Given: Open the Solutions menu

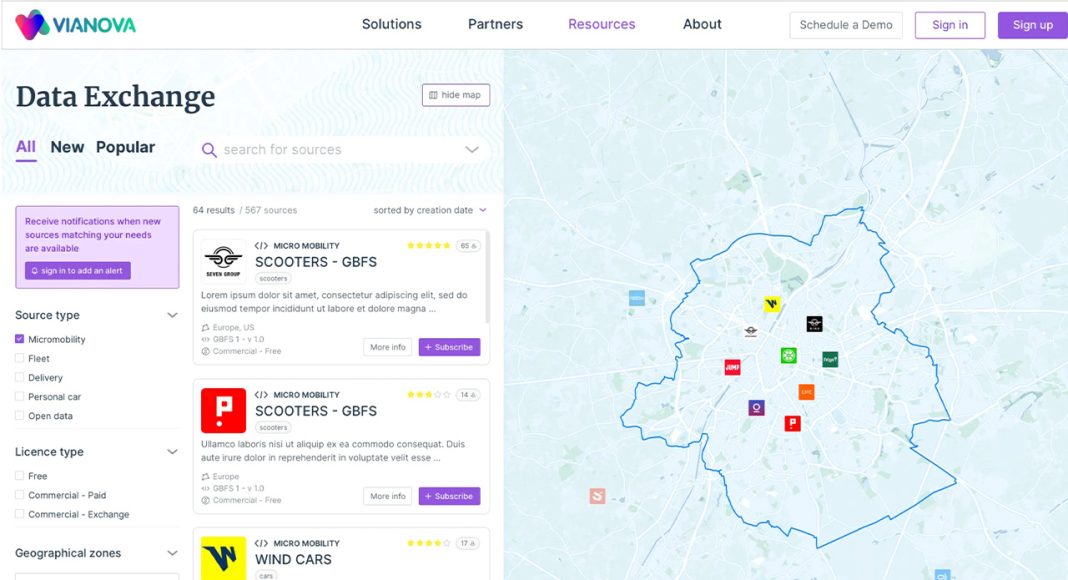Looking at the screenshot, I should coord(392,25).
